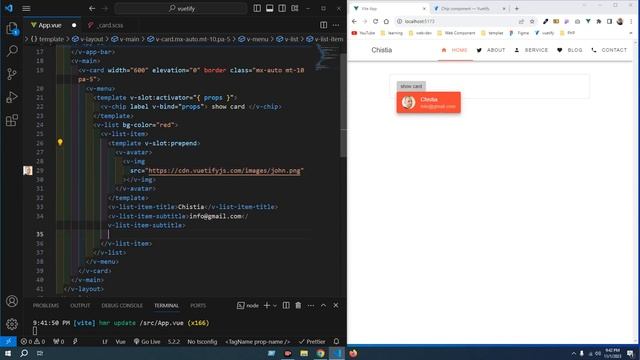Click Go Live in the status bar
This screenshot has width=640, height=360.
(147, 341)
